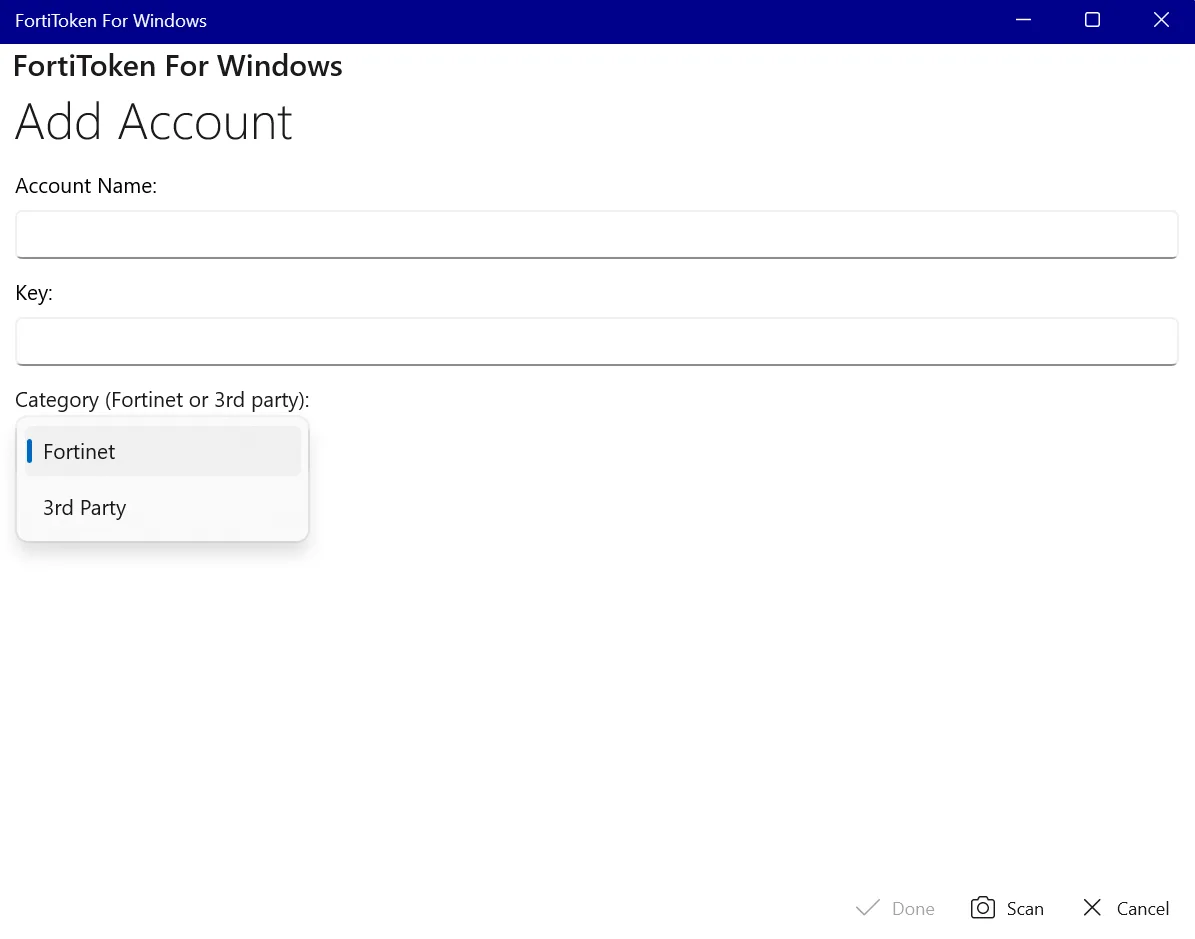
Task: Click the Done checkmark button
Action: click(x=895, y=908)
